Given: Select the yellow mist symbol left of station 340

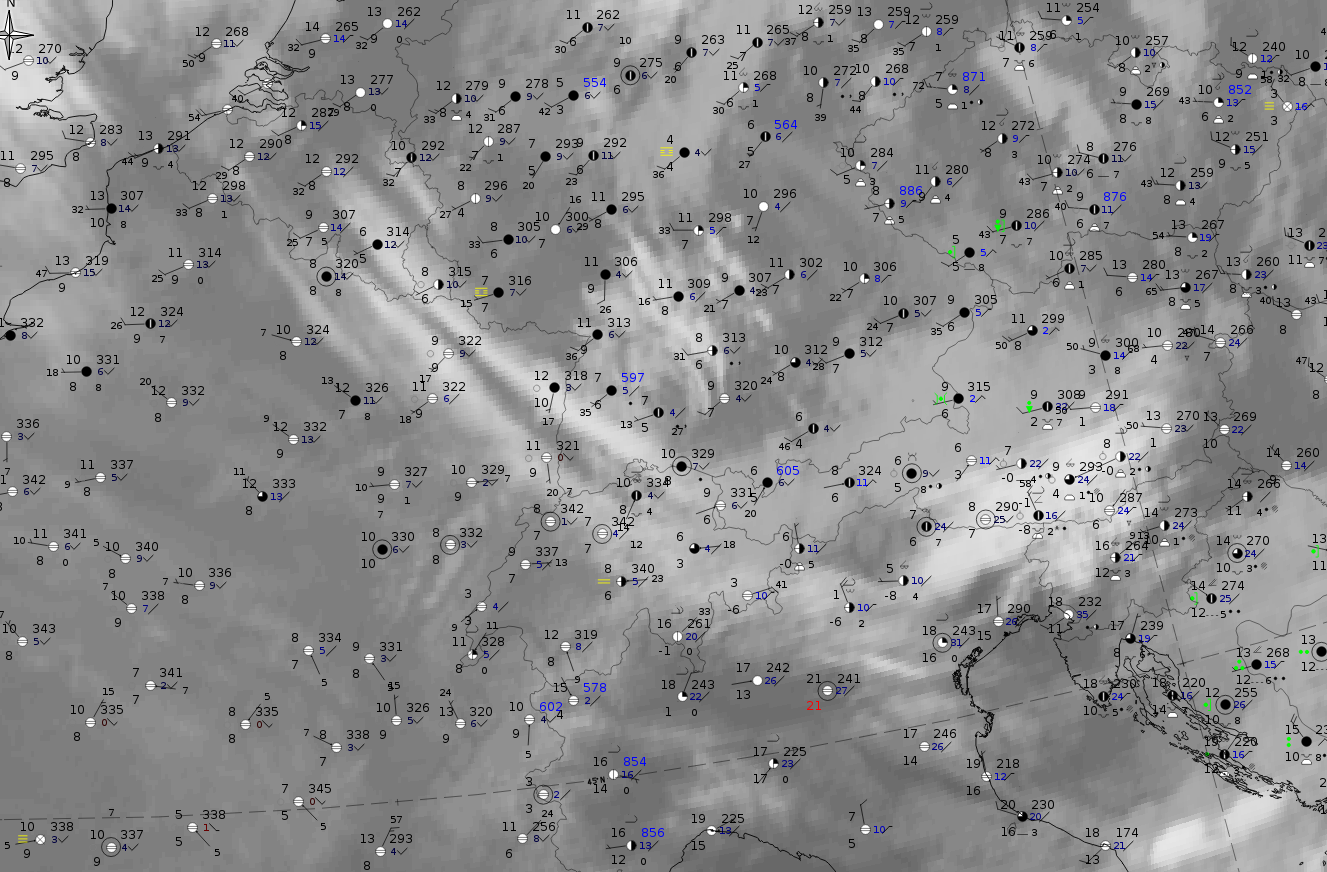Looking at the screenshot, I should (603, 581).
